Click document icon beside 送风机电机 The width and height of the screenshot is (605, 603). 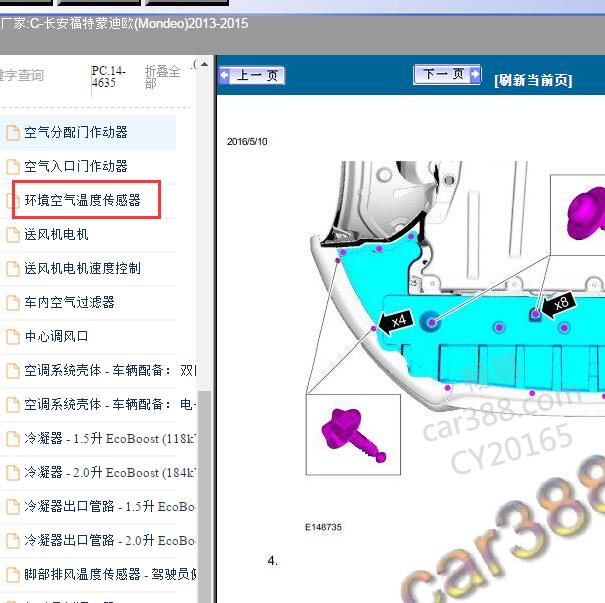[13, 235]
